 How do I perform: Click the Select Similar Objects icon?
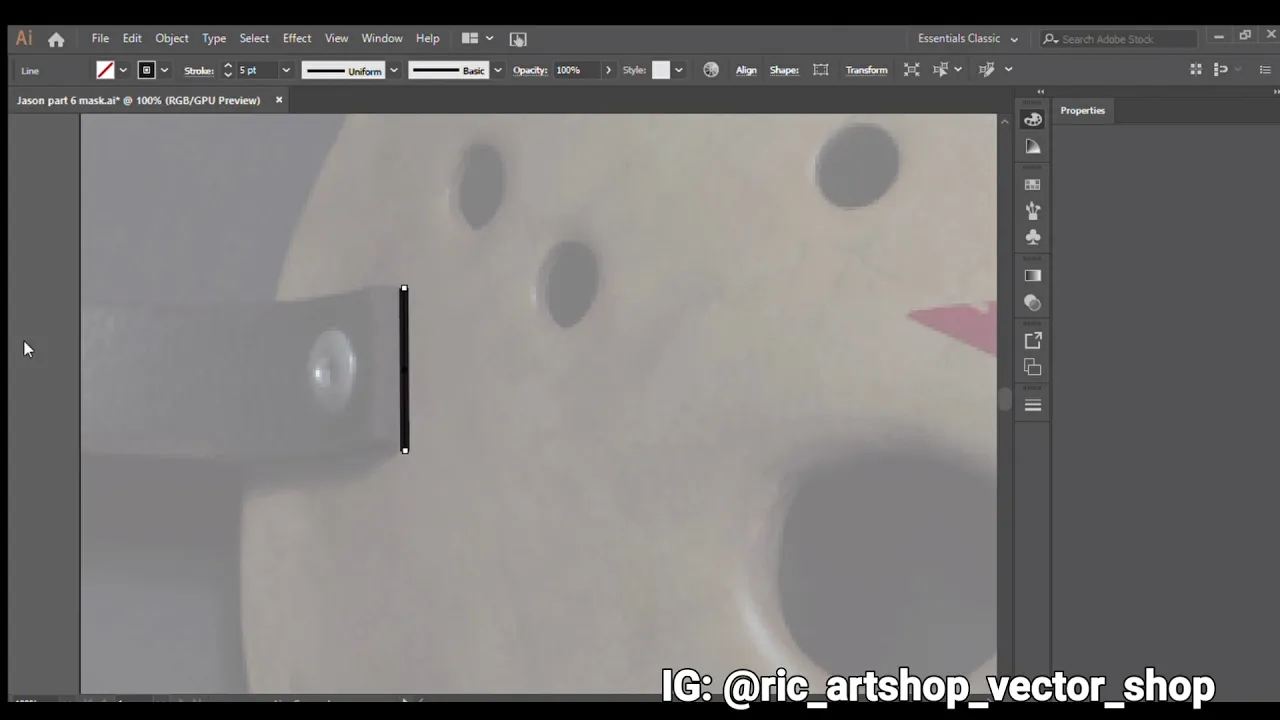click(940, 70)
